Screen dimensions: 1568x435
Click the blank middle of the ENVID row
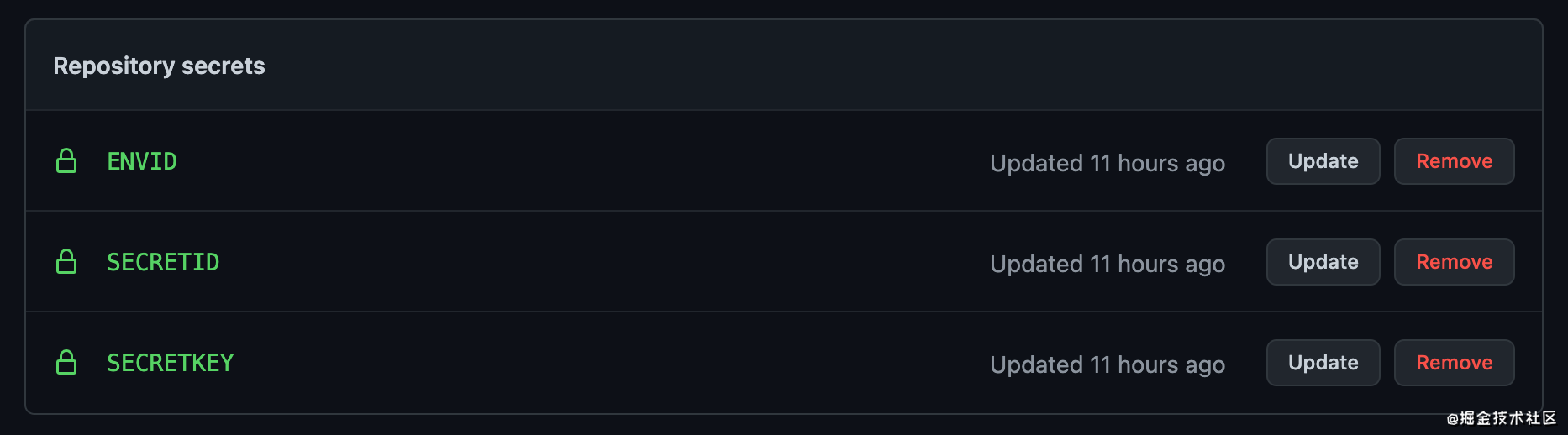tap(588, 161)
